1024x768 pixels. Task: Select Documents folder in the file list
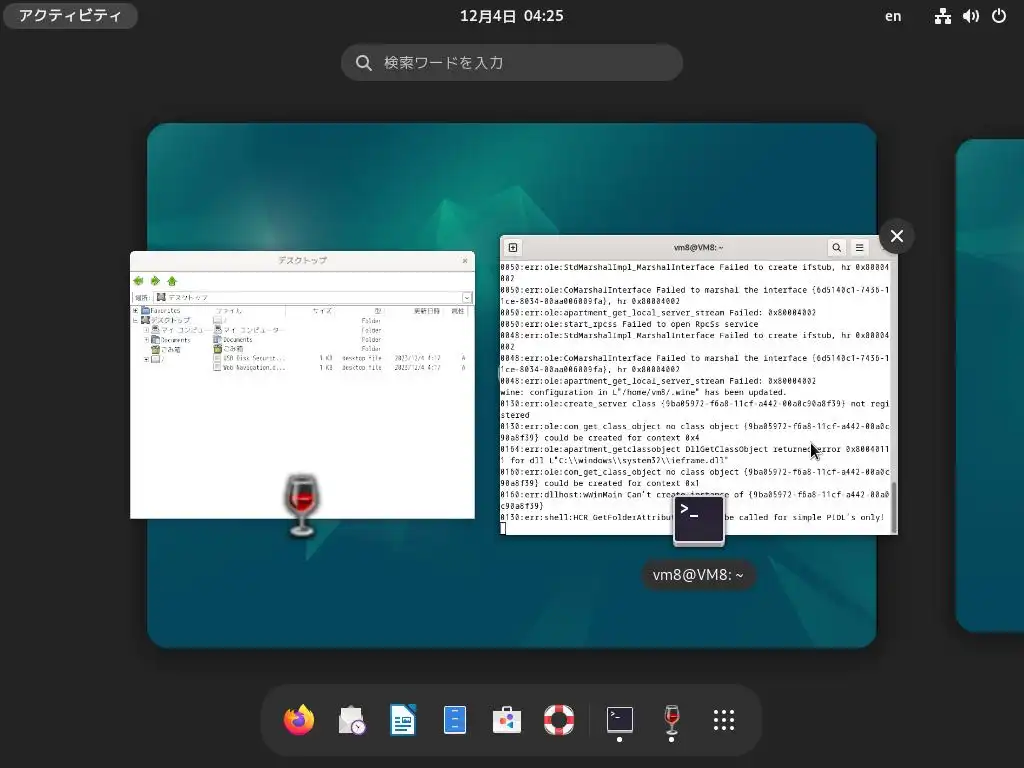pyautogui.click(x=233, y=340)
